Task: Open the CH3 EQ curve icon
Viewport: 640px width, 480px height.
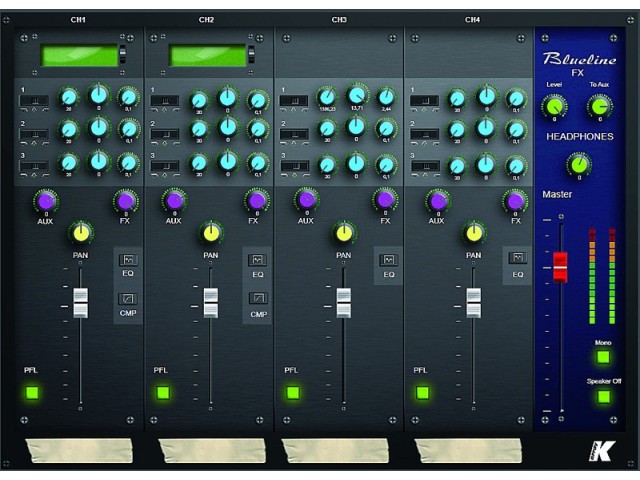Action: pyautogui.click(x=389, y=260)
